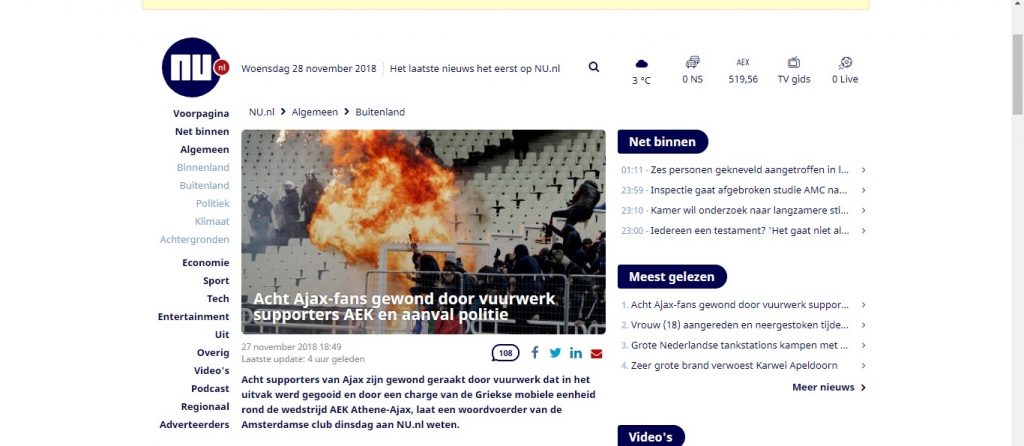Share the article on Facebook

(535, 353)
